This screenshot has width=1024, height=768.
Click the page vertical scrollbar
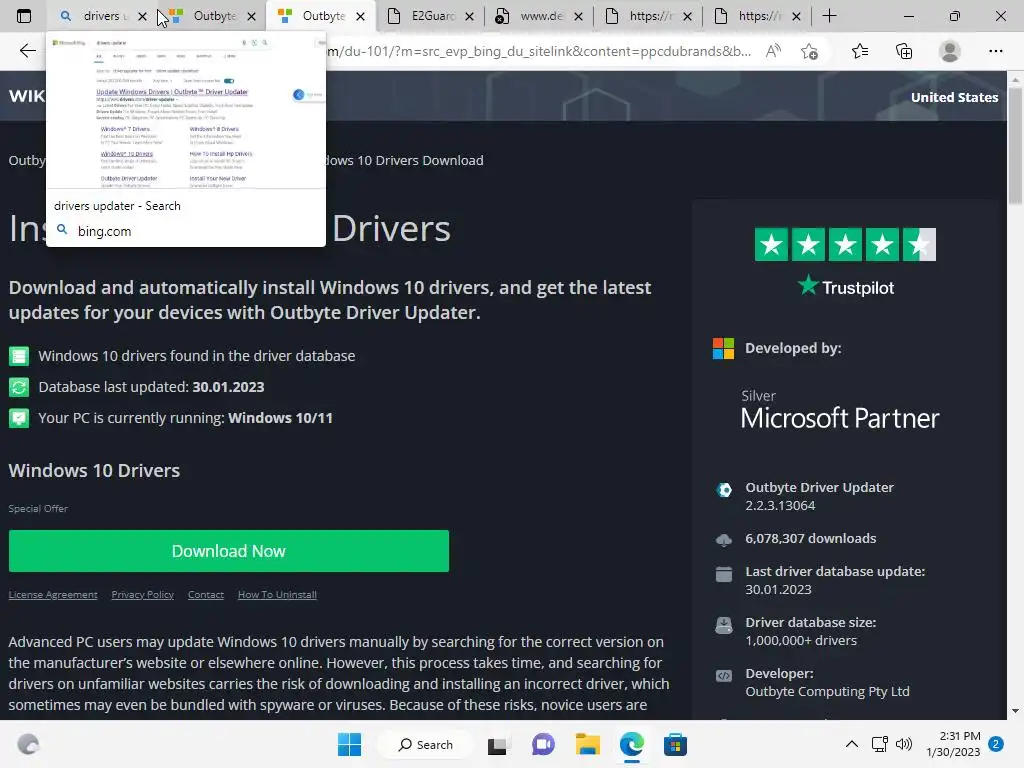(1015, 145)
